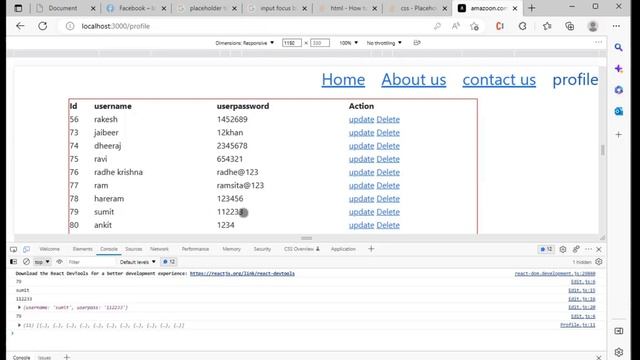Close the DevTools panel
This screenshot has width=640, height=360.
pos(599,249)
